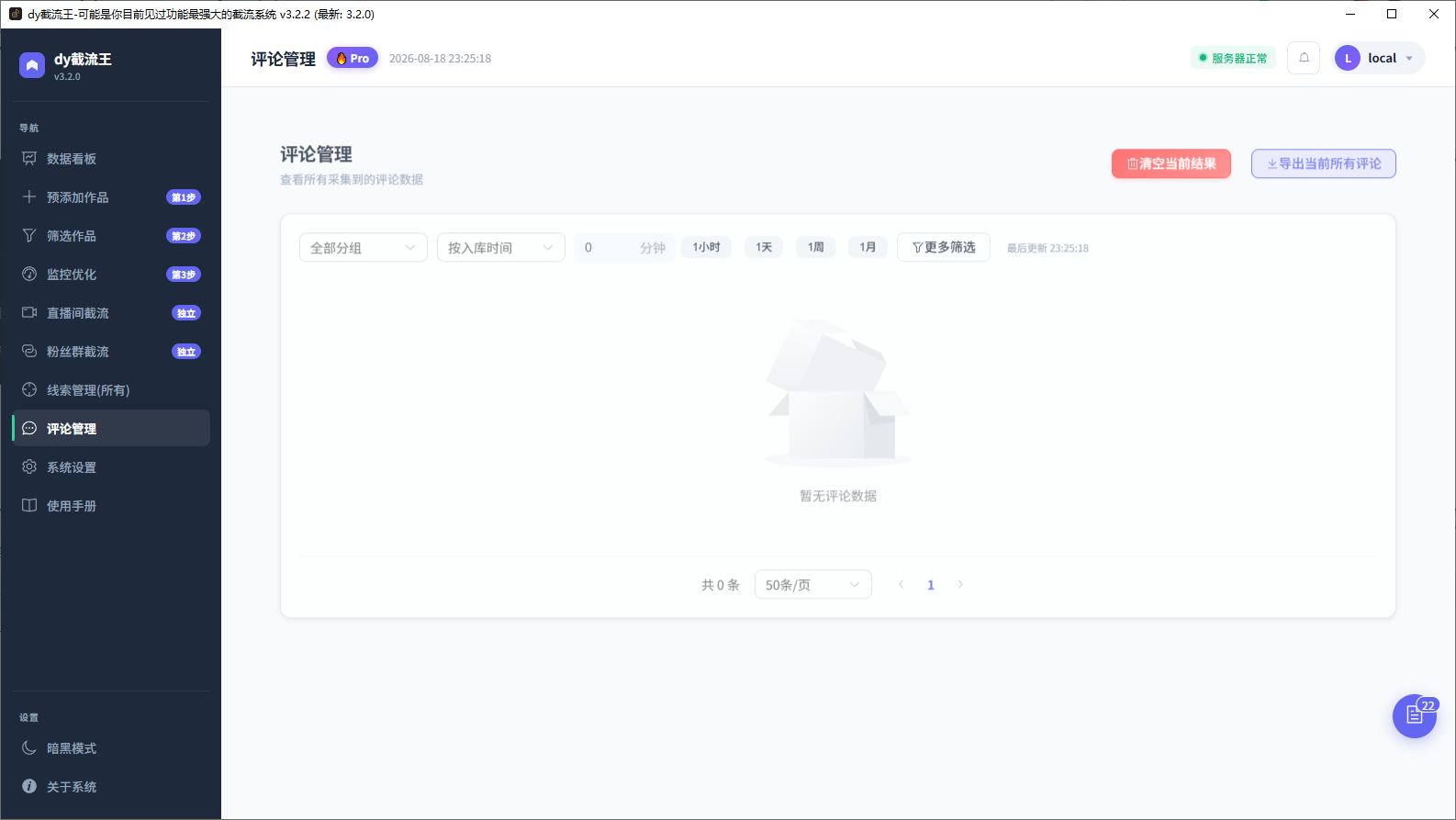Open the 按入库时间 sort dropdown
The image size is (1456, 820).
[x=501, y=247]
